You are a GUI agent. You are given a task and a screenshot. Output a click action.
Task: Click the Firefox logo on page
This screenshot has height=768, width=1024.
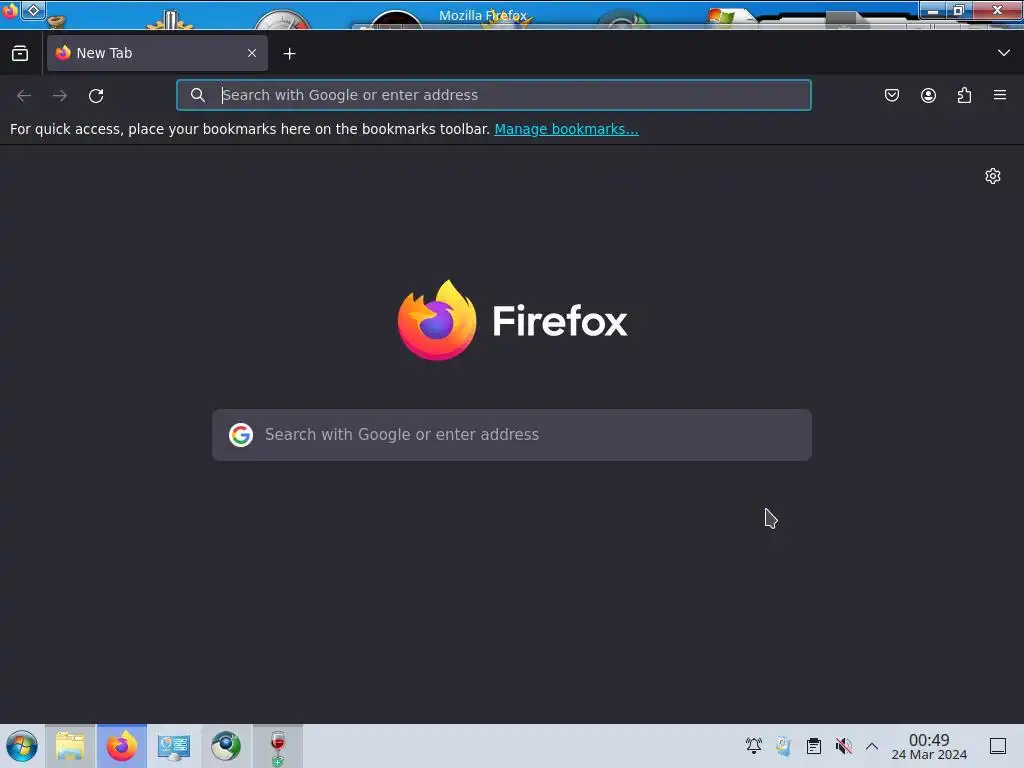pos(437,320)
